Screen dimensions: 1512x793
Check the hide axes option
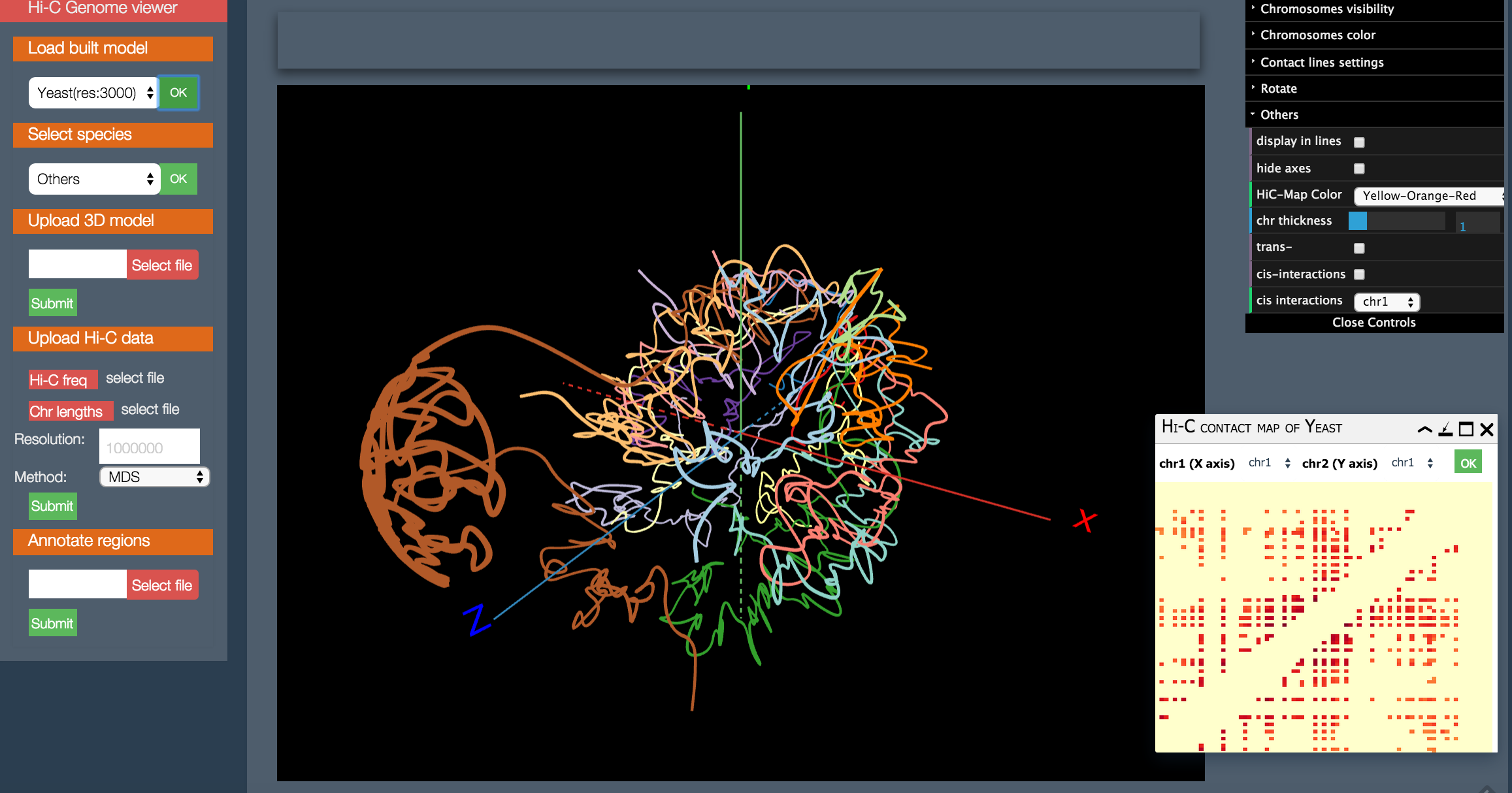click(1359, 169)
